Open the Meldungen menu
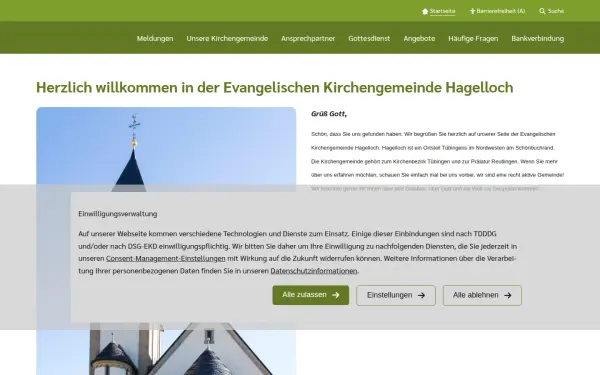The width and height of the screenshot is (600, 375). click(155, 39)
